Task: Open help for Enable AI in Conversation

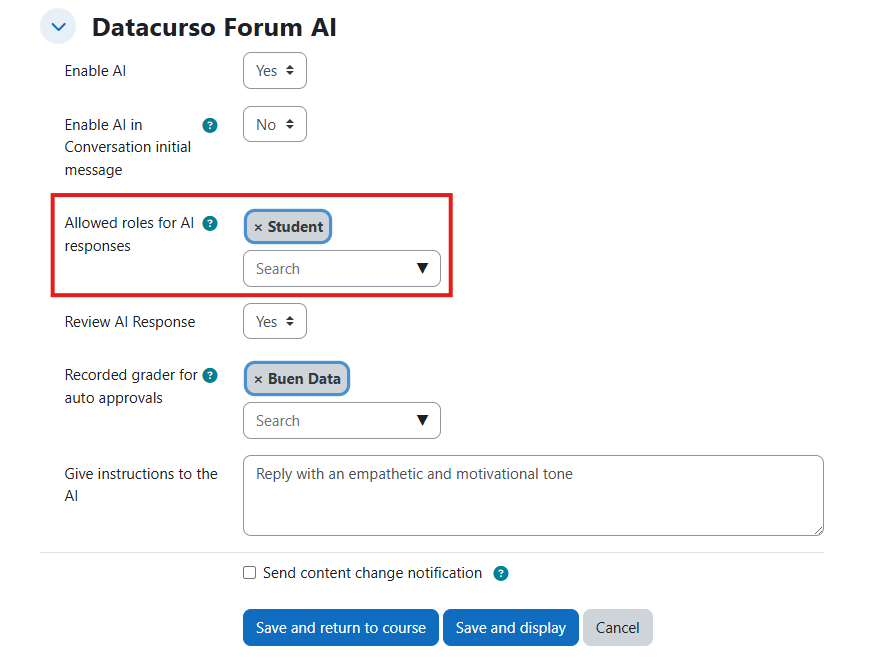Action: click(x=210, y=125)
